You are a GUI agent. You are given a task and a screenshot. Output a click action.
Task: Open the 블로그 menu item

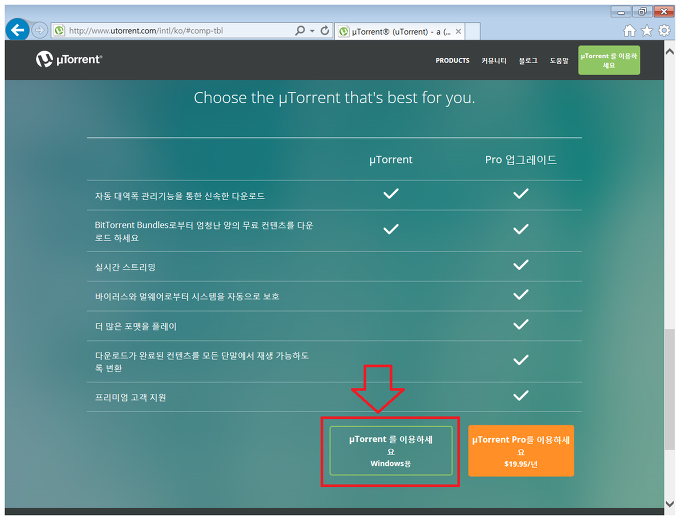[528, 61]
